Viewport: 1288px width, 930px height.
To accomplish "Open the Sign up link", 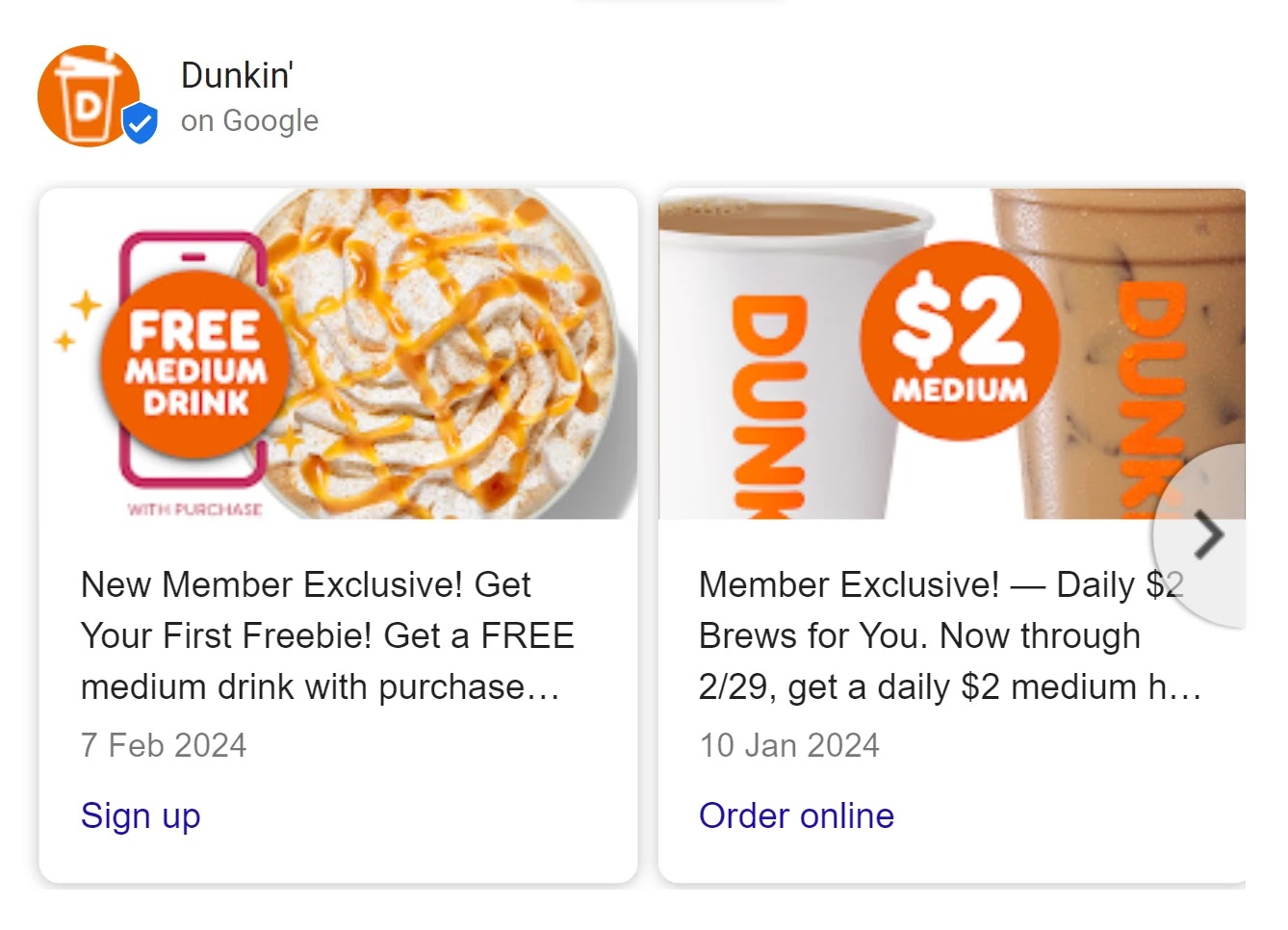I will click(x=141, y=815).
